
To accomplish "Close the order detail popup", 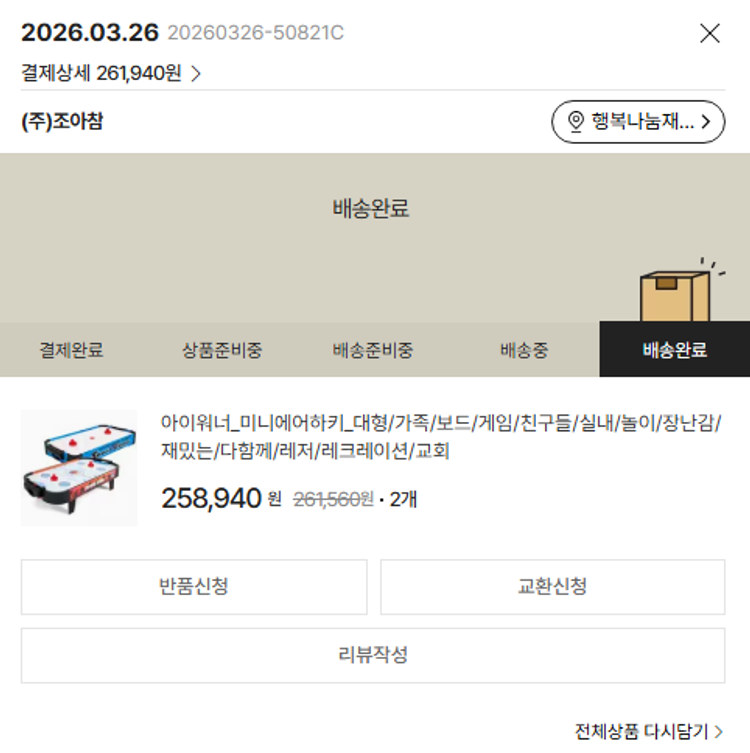I will tap(709, 33).
